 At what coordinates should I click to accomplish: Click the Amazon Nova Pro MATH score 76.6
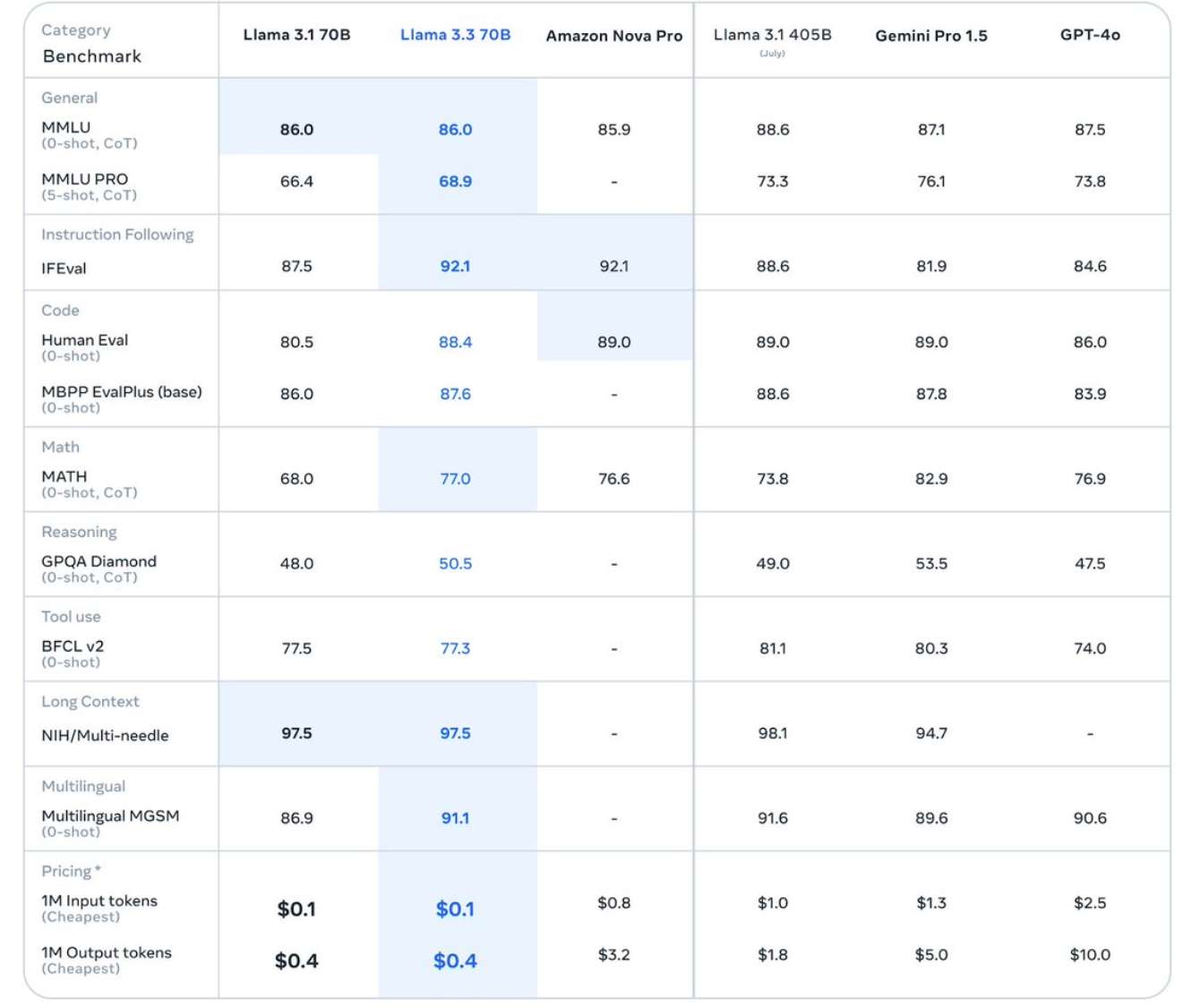pos(614,479)
